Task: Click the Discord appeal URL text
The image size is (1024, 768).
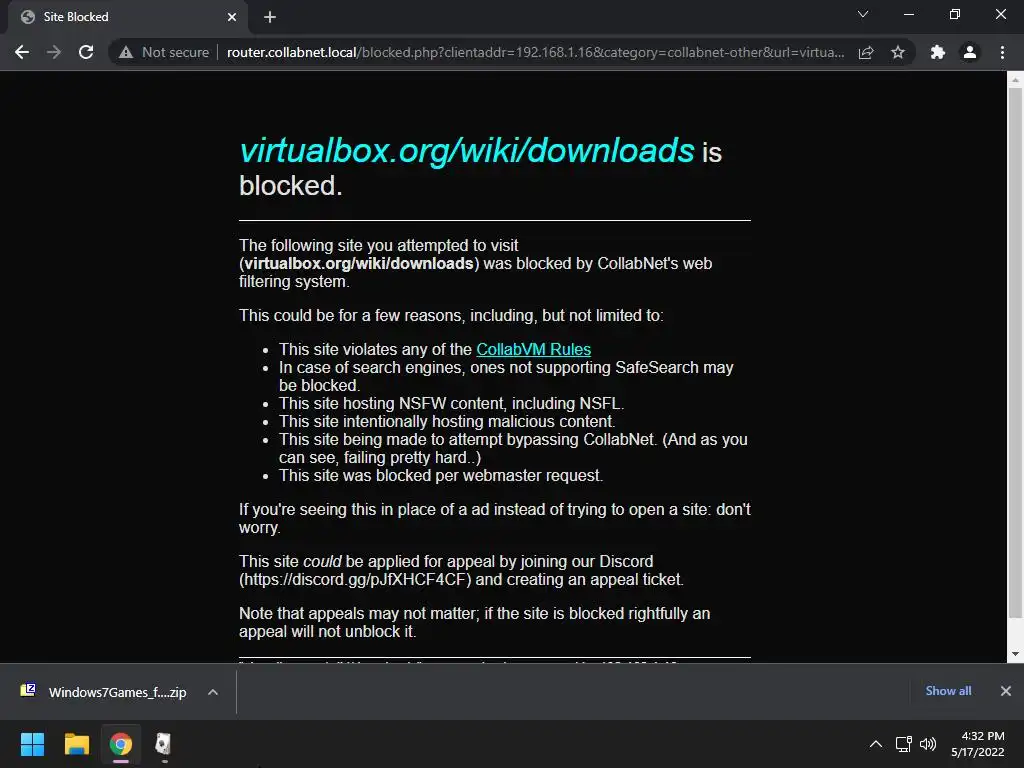Action: [x=355, y=579]
